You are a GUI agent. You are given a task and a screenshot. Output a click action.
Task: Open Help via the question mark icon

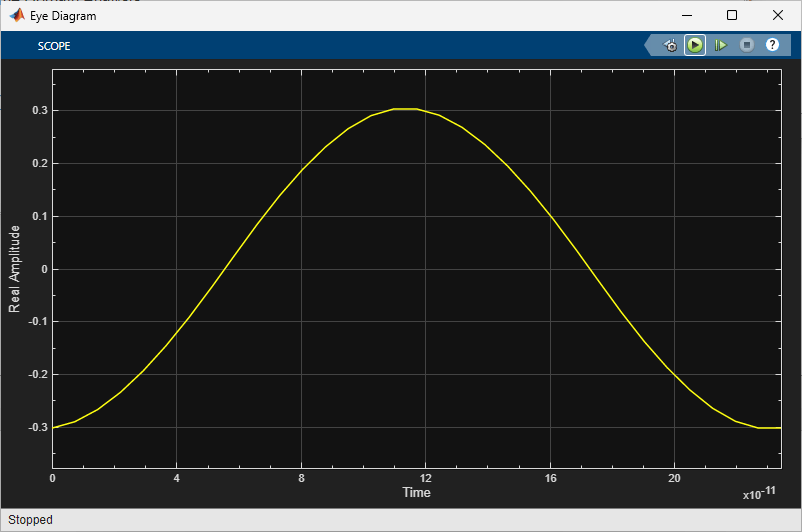[772, 45]
